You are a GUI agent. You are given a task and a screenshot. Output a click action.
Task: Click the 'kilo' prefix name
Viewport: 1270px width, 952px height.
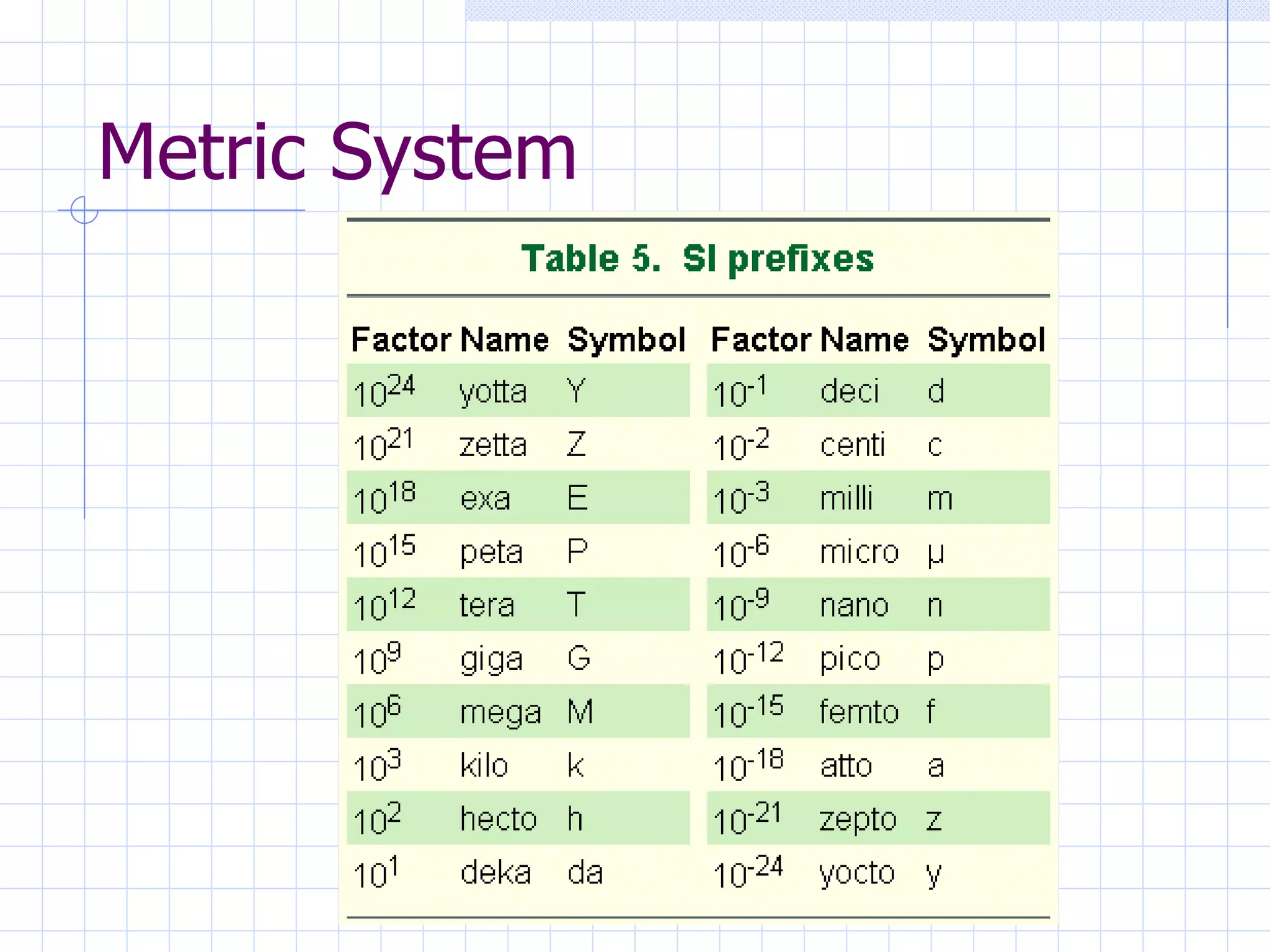coord(484,765)
